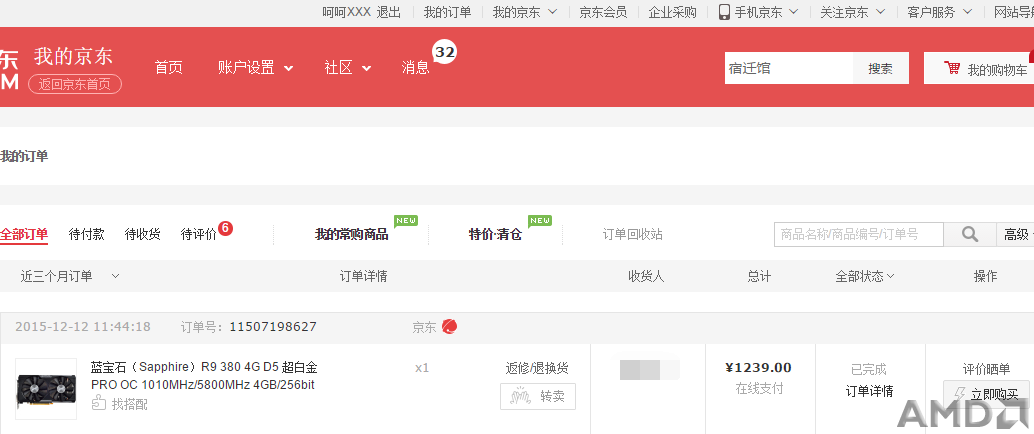Screen dimensions: 1034x434
Task: Click the 订单详情 column header
Action: (363, 276)
